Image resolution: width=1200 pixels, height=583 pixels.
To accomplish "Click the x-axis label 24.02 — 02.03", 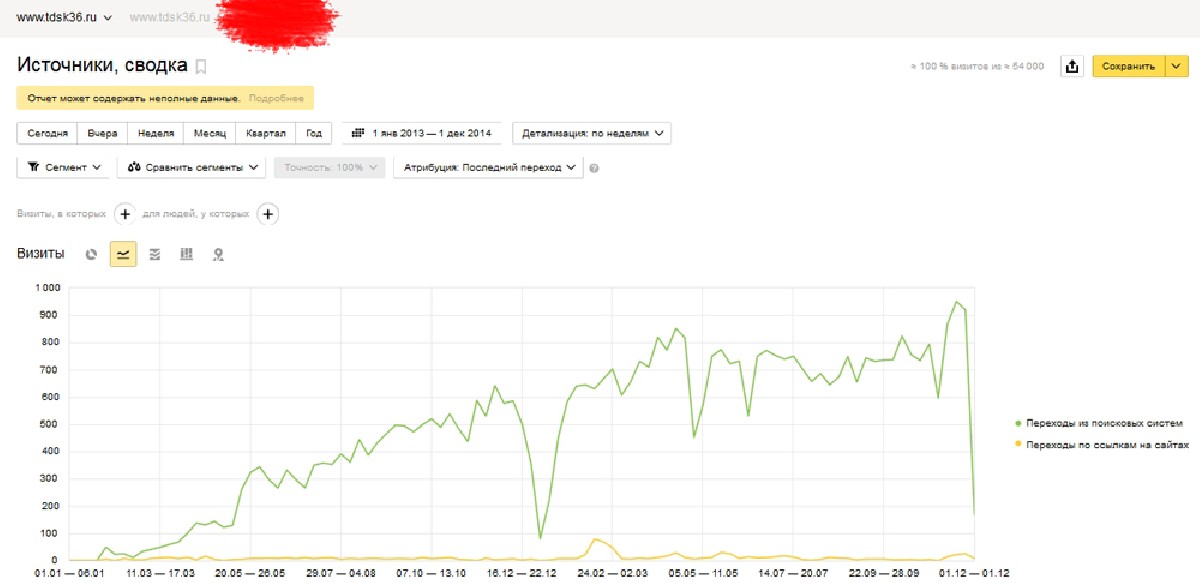I will tap(612, 573).
